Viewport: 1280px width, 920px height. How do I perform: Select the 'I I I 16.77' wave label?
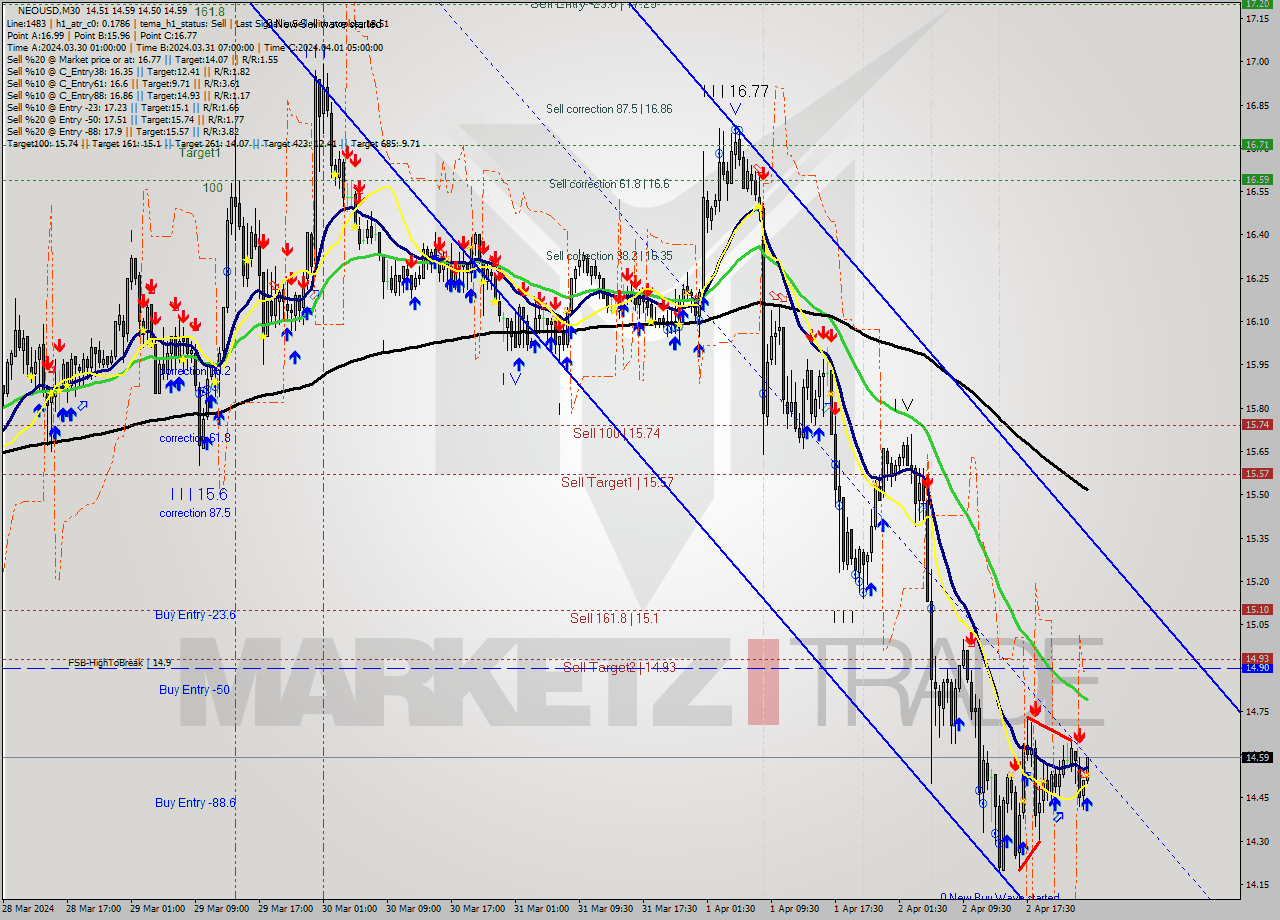tap(736, 91)
